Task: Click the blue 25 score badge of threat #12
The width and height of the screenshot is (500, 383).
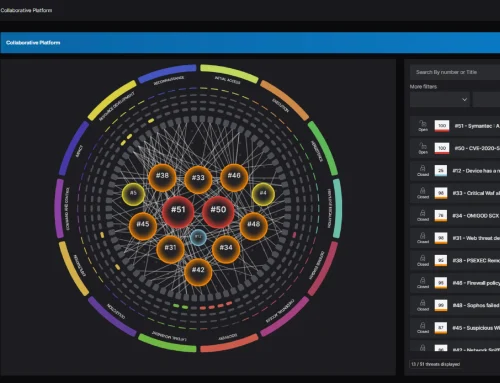Action: [x=441, y=171]
